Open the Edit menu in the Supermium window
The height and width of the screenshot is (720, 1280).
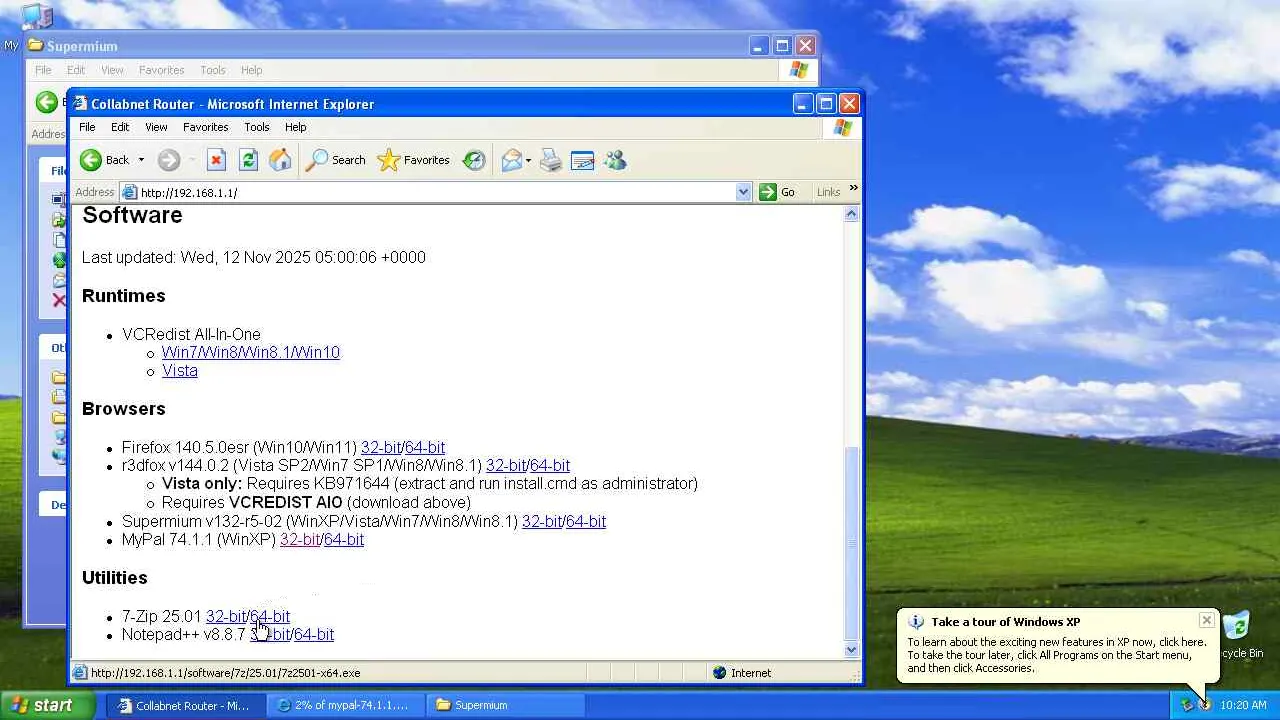click(76, 70)
